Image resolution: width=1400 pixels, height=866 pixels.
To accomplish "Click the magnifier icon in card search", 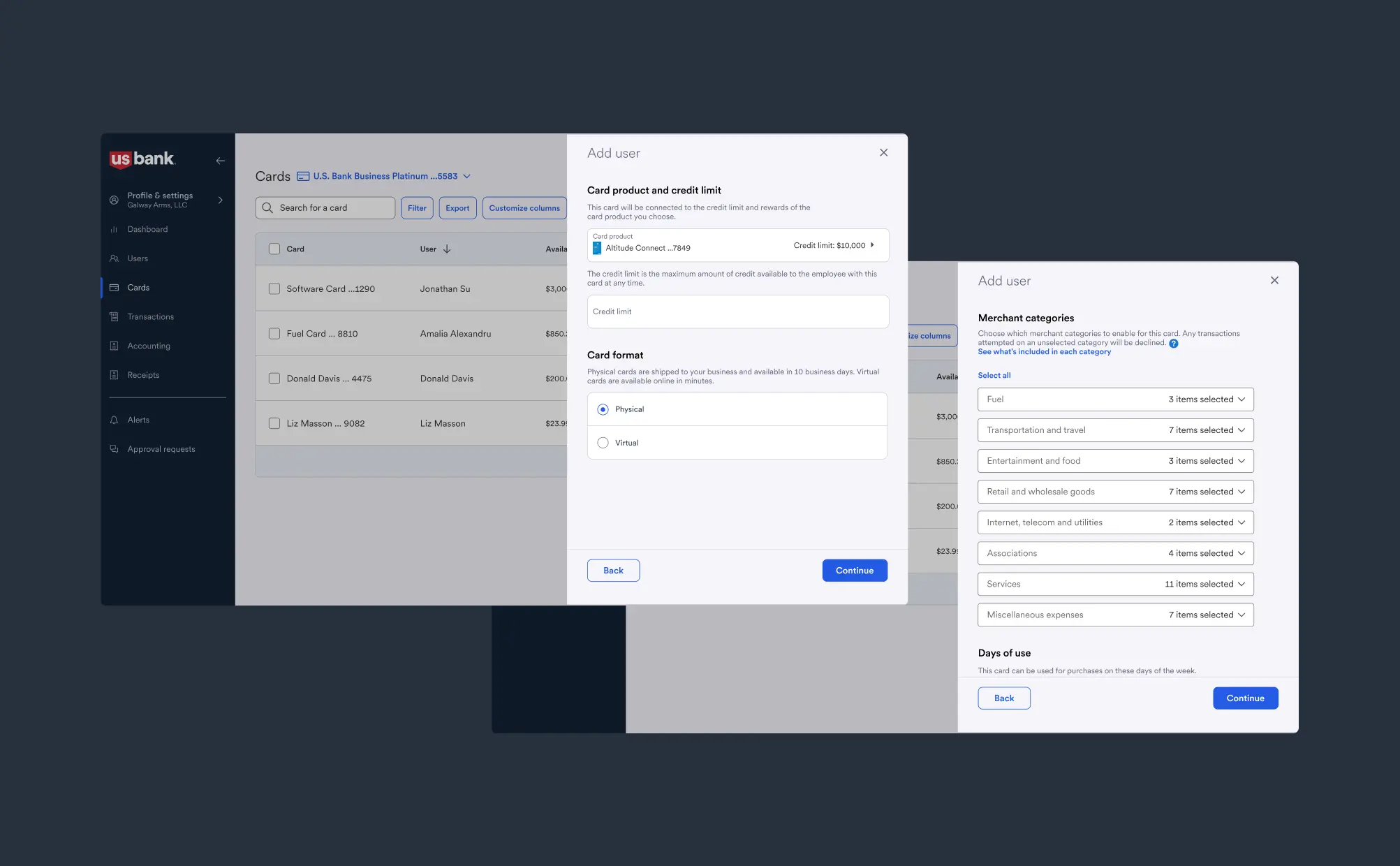I will 267,207.
